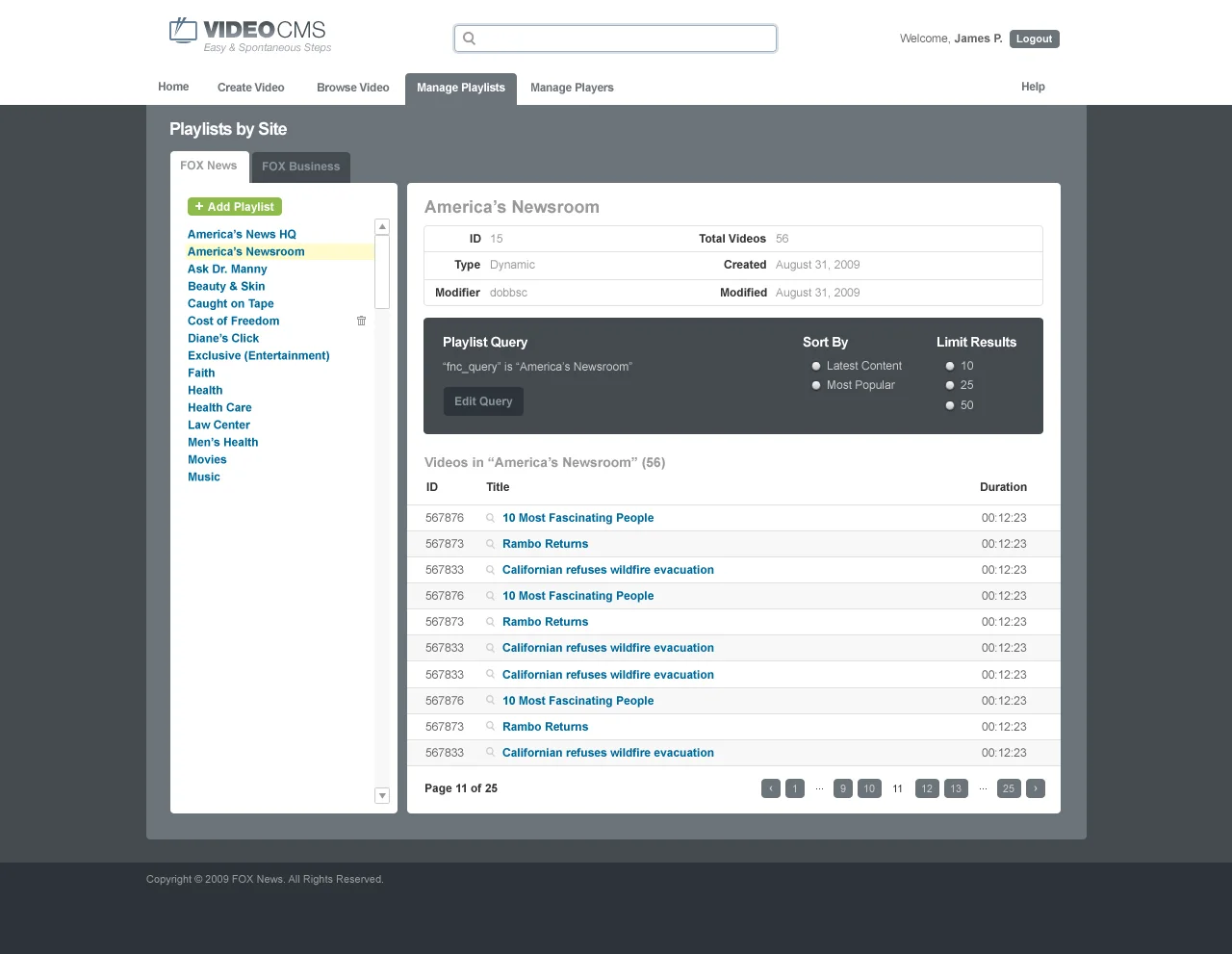Click the search magnifier icon in search box
1232x954 pixels.
pyautogui.click(x=470, y=39)
